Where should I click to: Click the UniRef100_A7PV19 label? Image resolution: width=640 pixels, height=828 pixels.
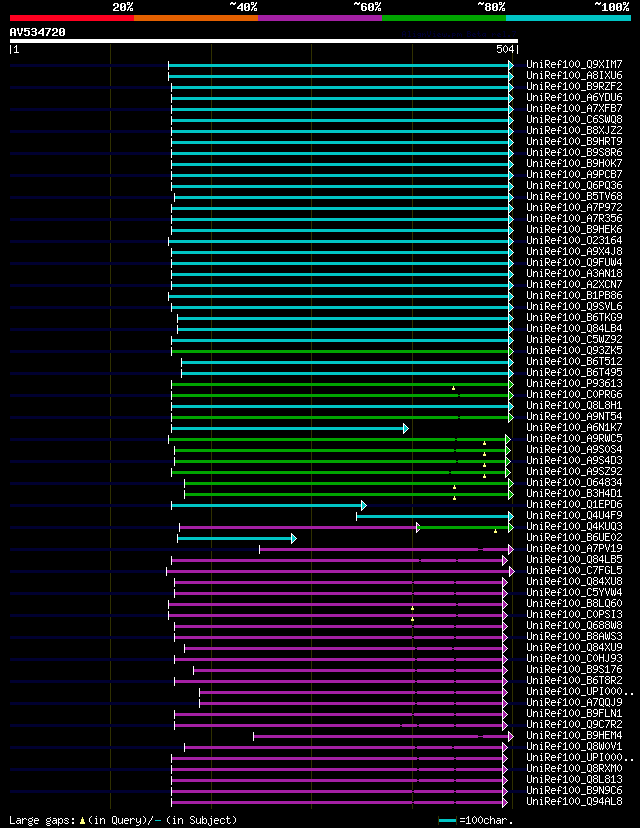(574, 549)
